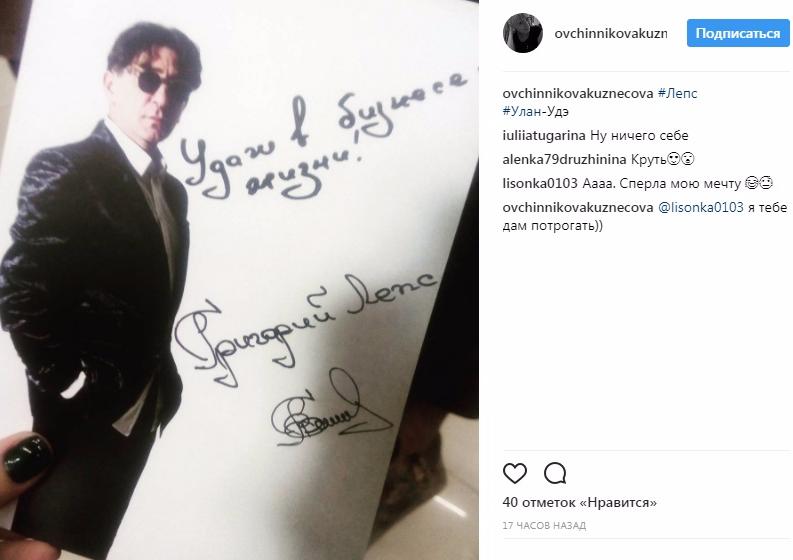Viewport: 793px width, 560px height.
Task: Click the comment bubble icon
Action: pos(555,473)
